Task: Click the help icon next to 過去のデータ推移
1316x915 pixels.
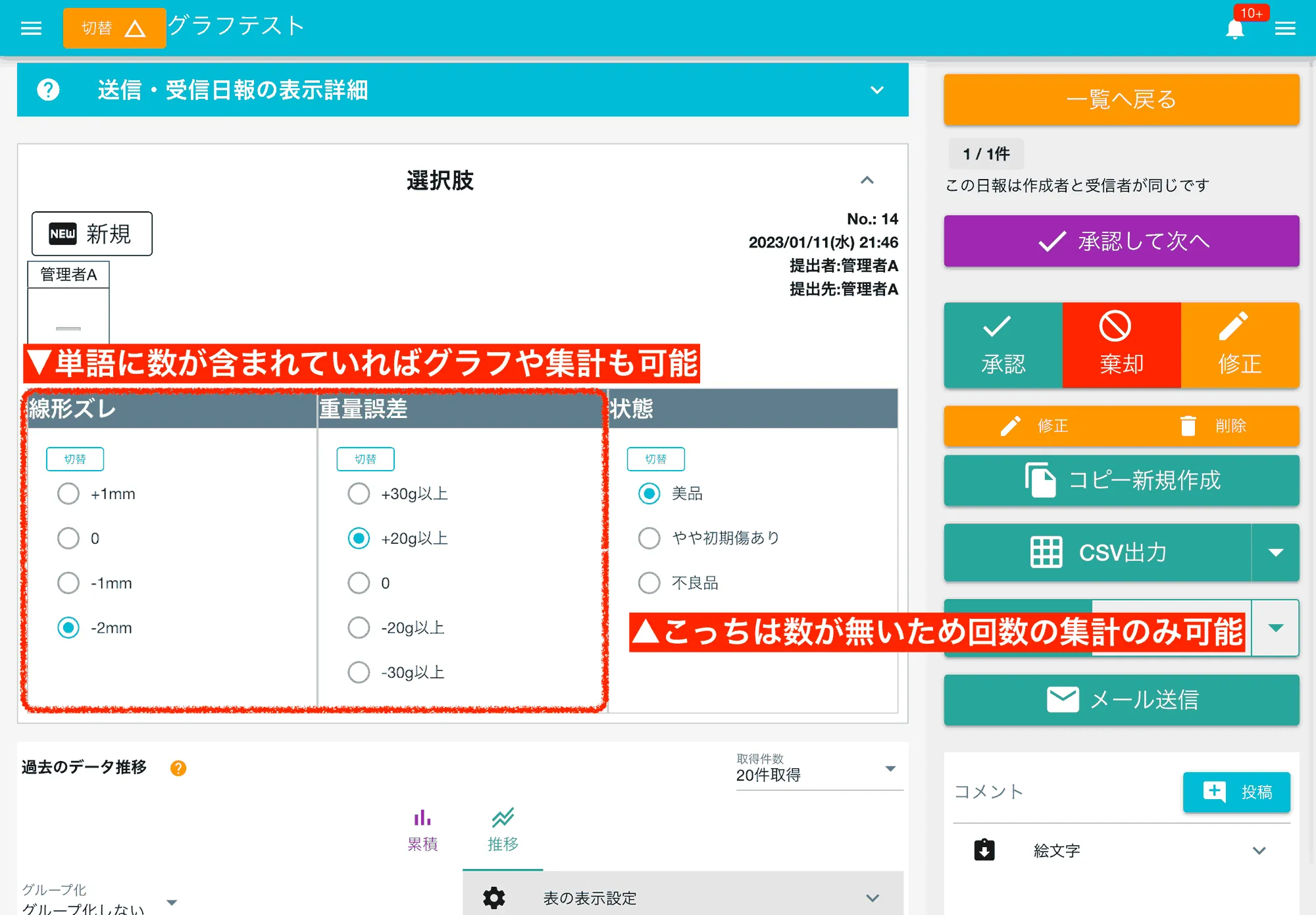Action: [178, 767]
